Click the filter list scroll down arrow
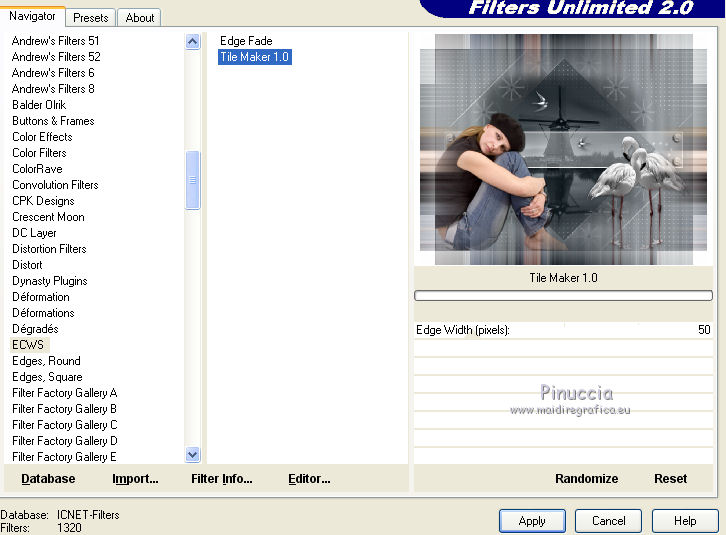Image resolution: width=726 pixels, height=535 pixels. tap(193, 454)
